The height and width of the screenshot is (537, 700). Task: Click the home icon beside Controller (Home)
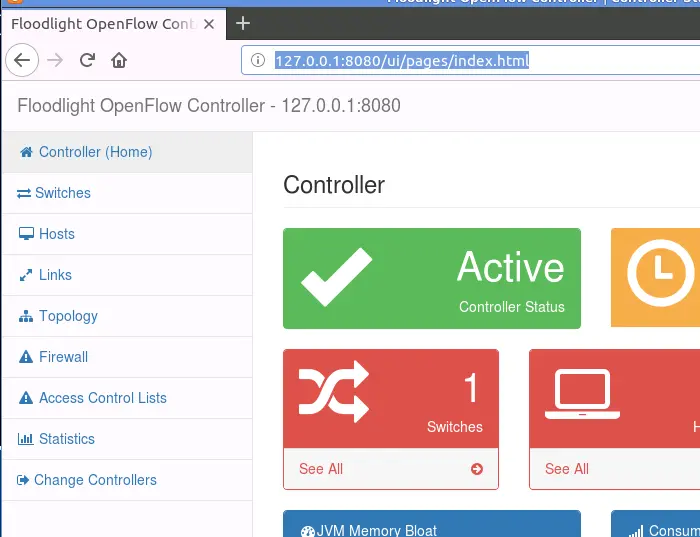(26, 152)
